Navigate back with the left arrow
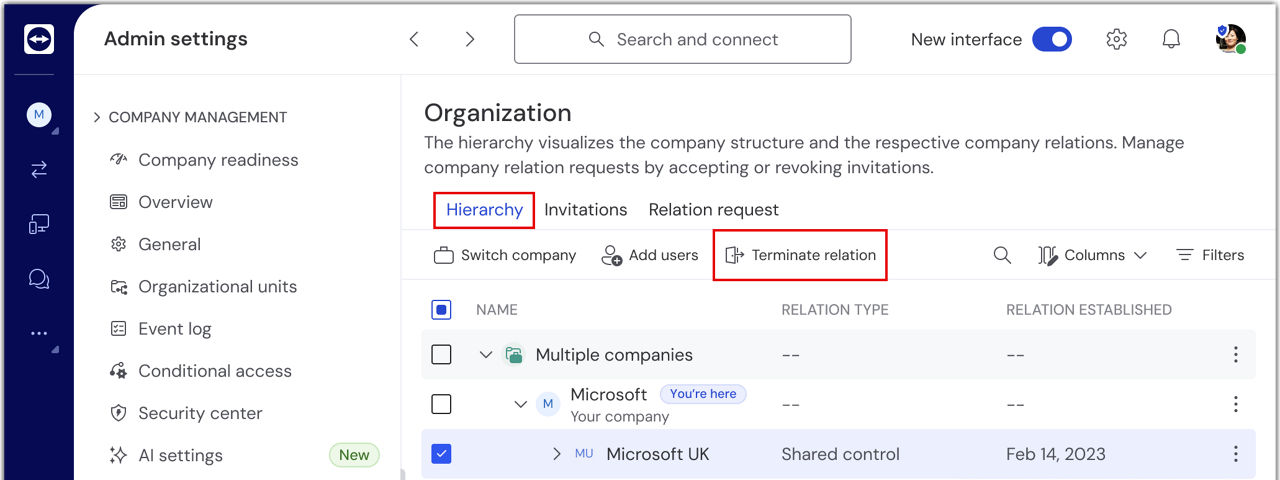 (414, 39)
